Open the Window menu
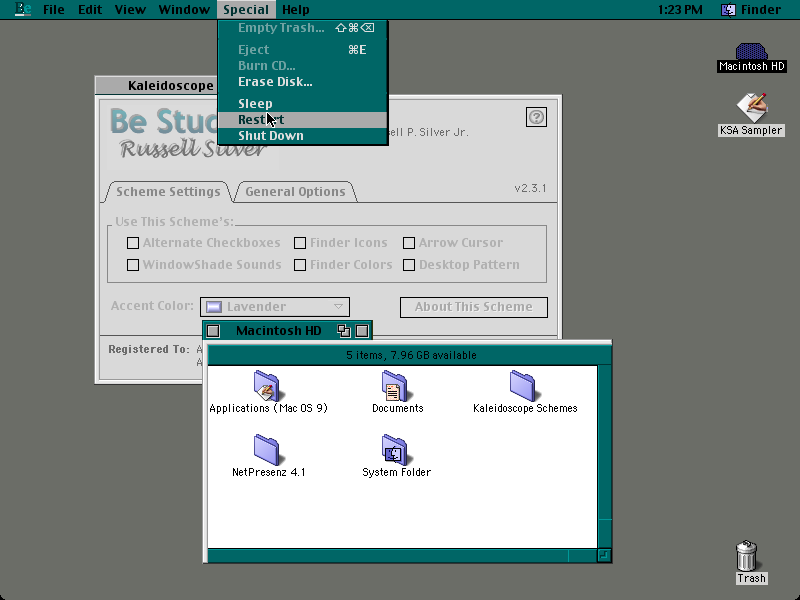Viewport: 800px width, 600px height. coord(184,9)
